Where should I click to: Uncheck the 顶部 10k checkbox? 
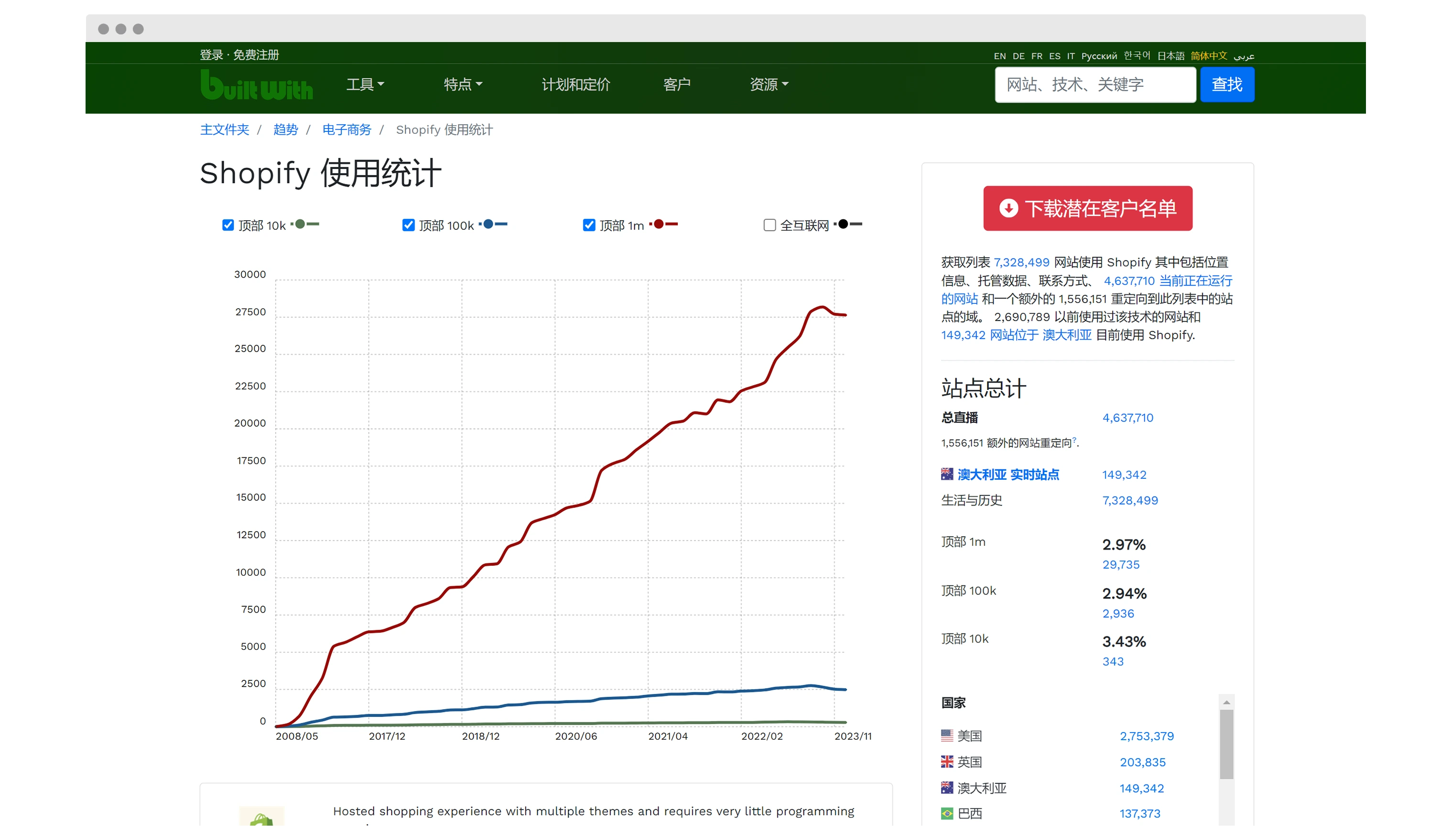click(228, 225)
